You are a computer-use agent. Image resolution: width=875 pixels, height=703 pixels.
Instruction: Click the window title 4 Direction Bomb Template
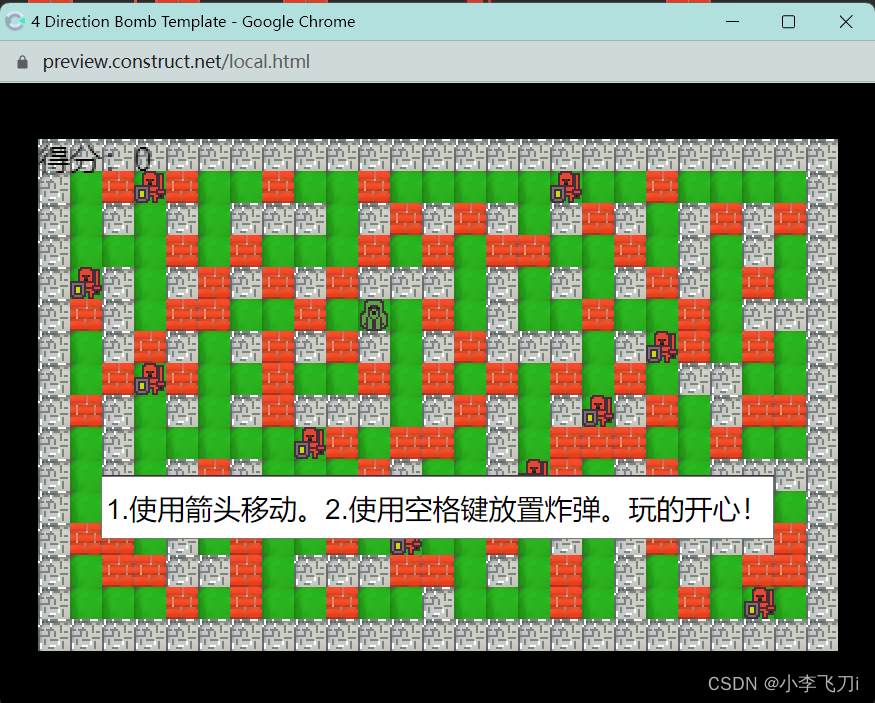129,22
